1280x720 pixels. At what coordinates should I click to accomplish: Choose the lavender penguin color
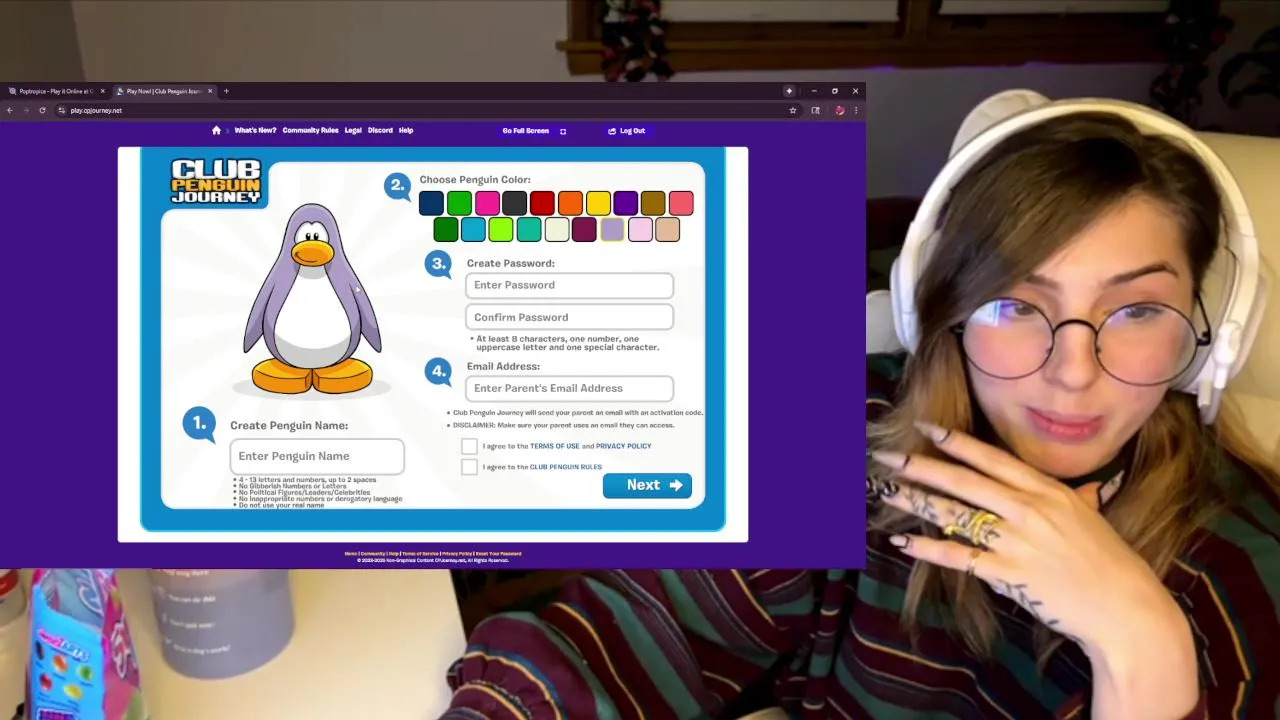coord(612,230)
